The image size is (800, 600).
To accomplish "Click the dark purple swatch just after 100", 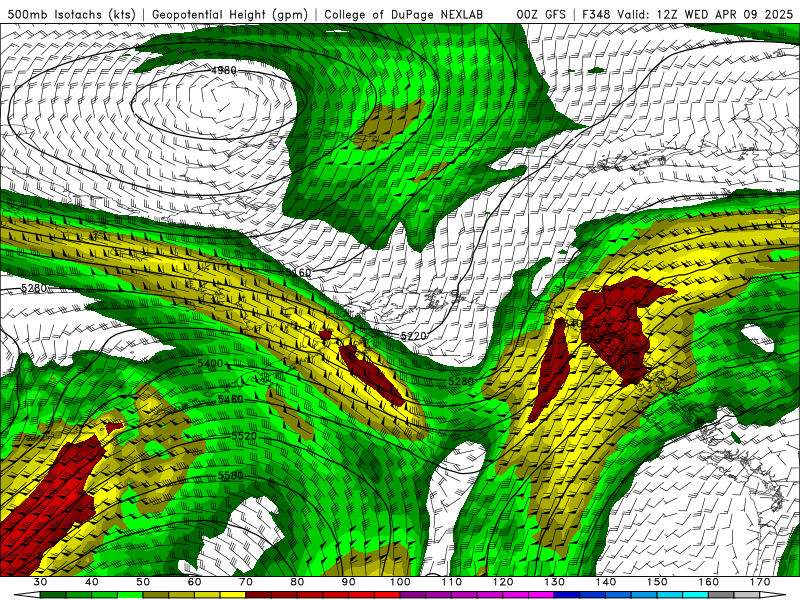I will pos(413,595).
